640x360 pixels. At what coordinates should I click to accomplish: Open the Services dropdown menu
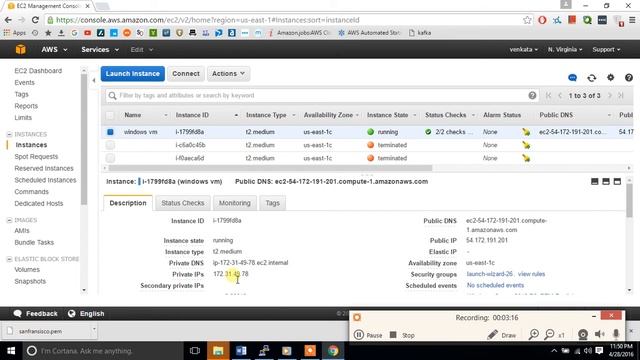(100, 49)
